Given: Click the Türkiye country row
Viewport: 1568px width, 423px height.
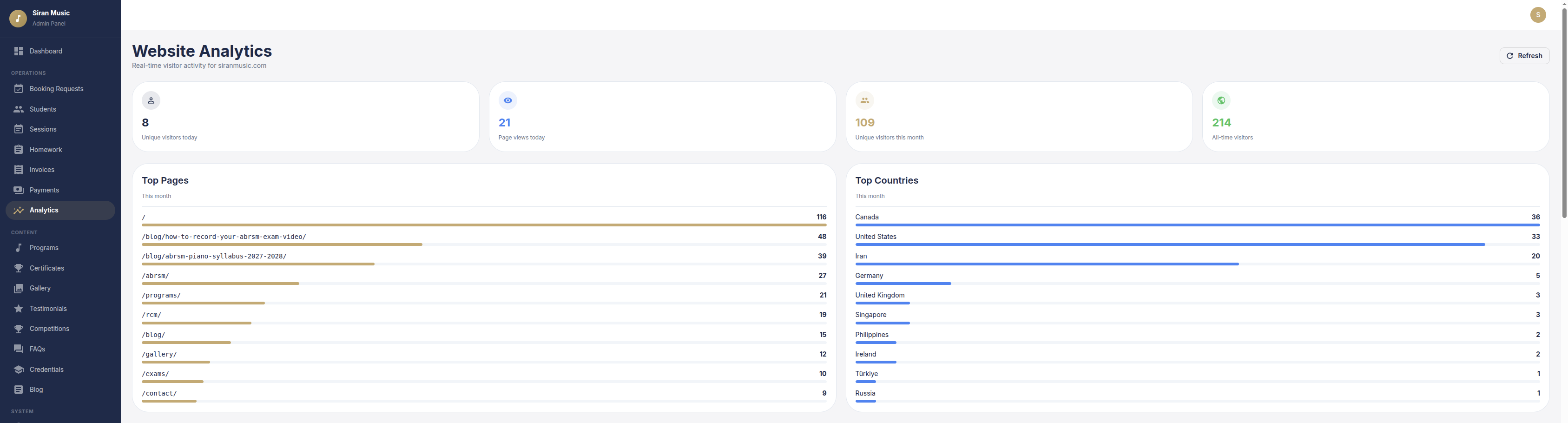Looking at the screenshot, I should pyautogui.click(x=1197, y=377).
